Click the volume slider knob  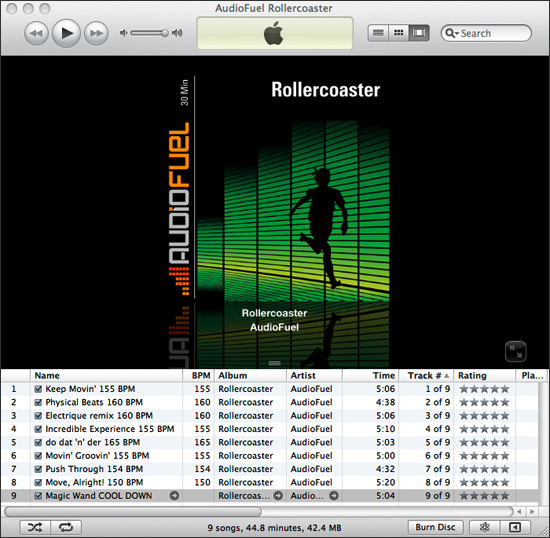[165, 33]
